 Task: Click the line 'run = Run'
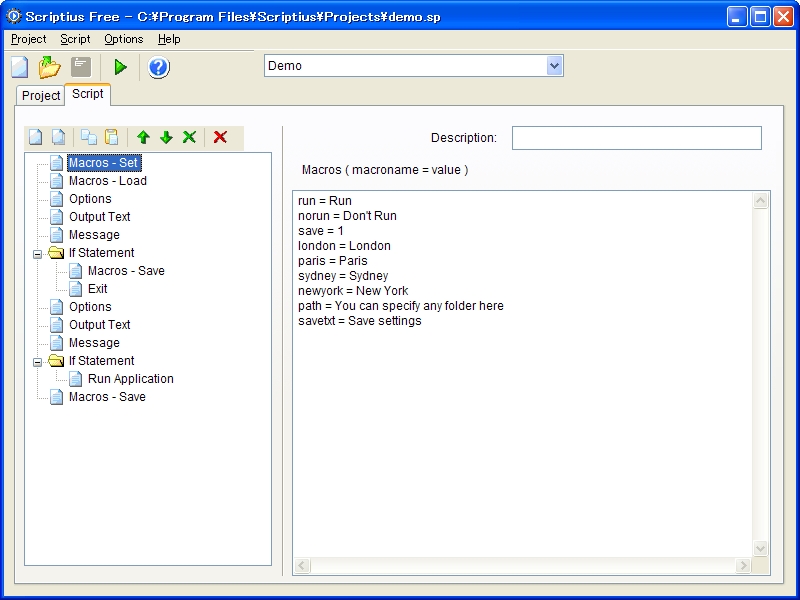pos(325,201)
